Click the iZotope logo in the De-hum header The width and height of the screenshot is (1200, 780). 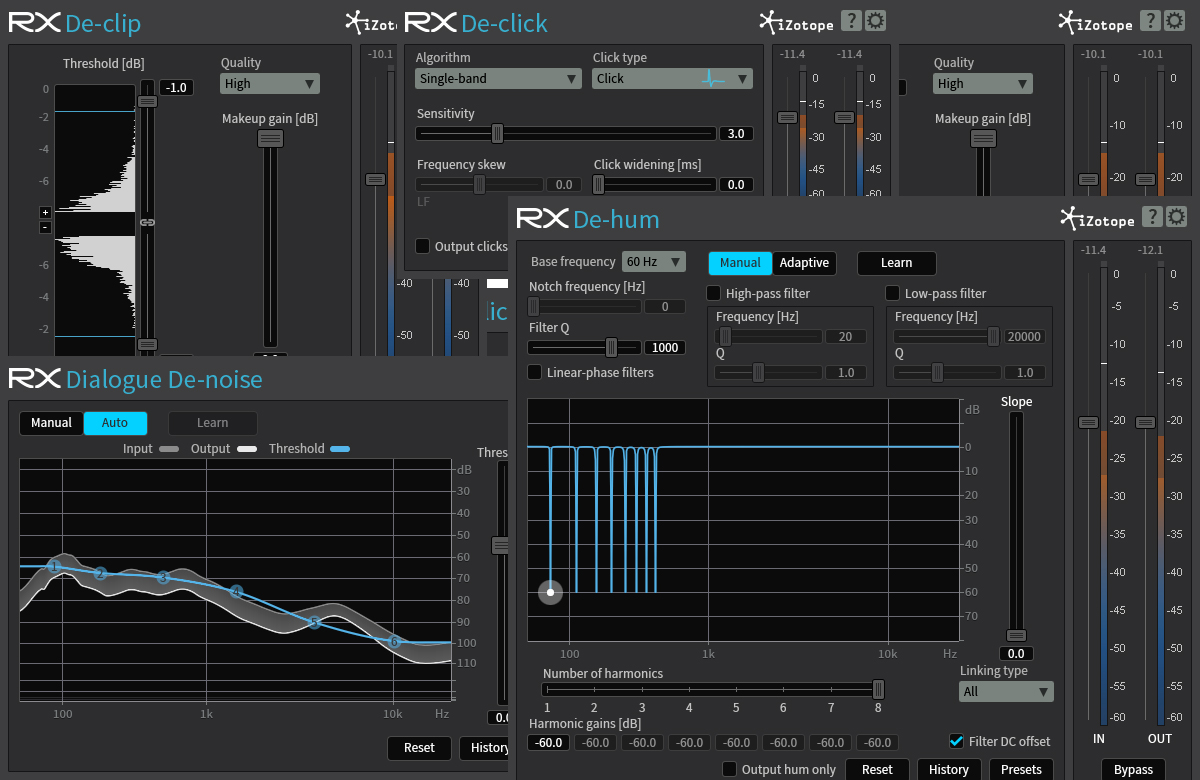coord(1096,217)
